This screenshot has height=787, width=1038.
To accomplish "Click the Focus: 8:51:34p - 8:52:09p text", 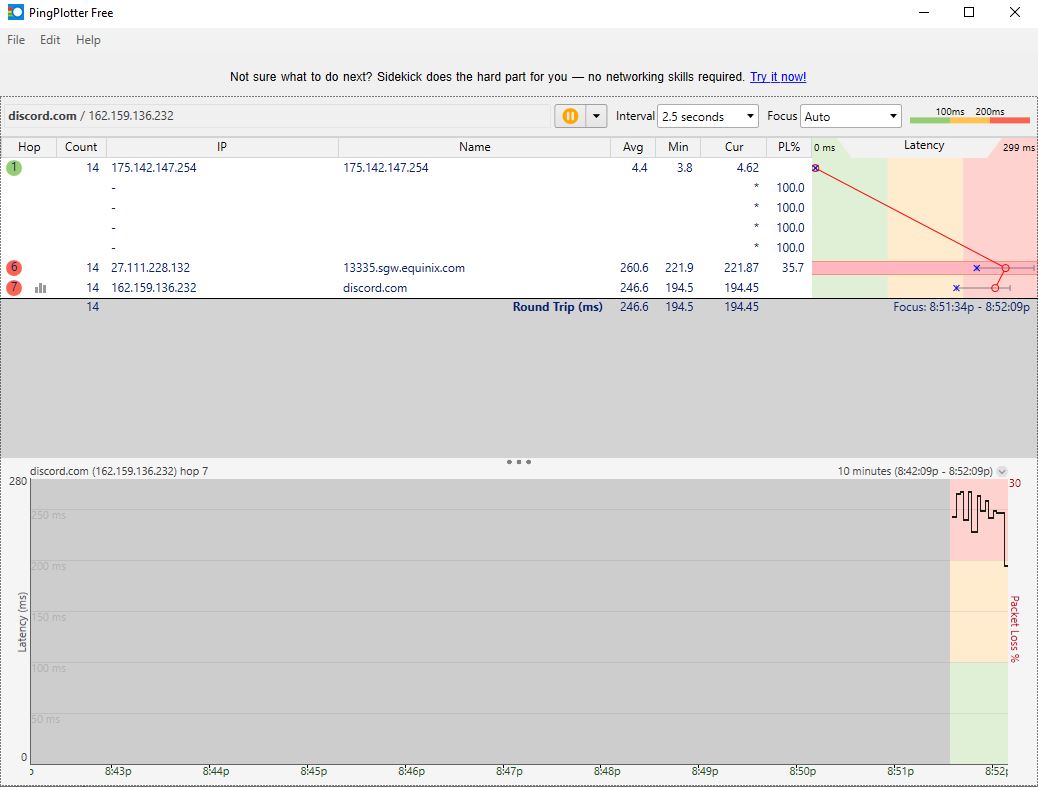I will pyautogui.click(x=961, y=307).
